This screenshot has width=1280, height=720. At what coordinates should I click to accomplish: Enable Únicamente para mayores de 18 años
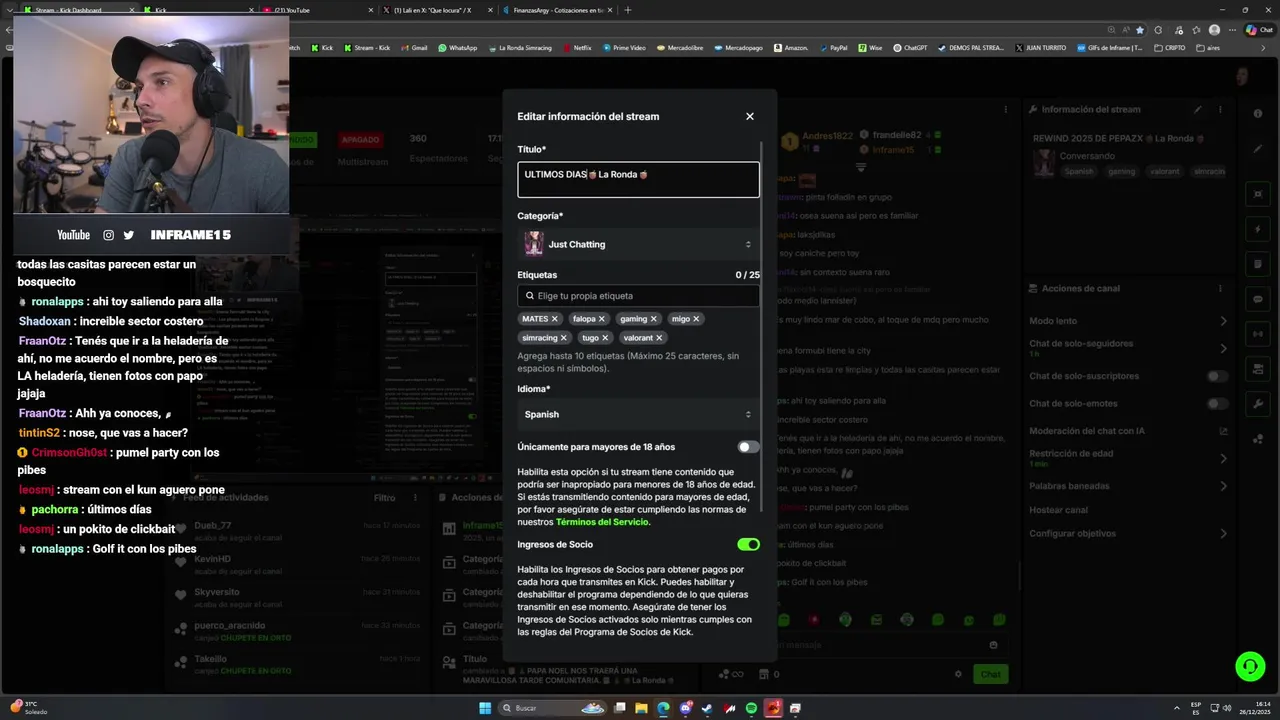(x=748, y=447)
